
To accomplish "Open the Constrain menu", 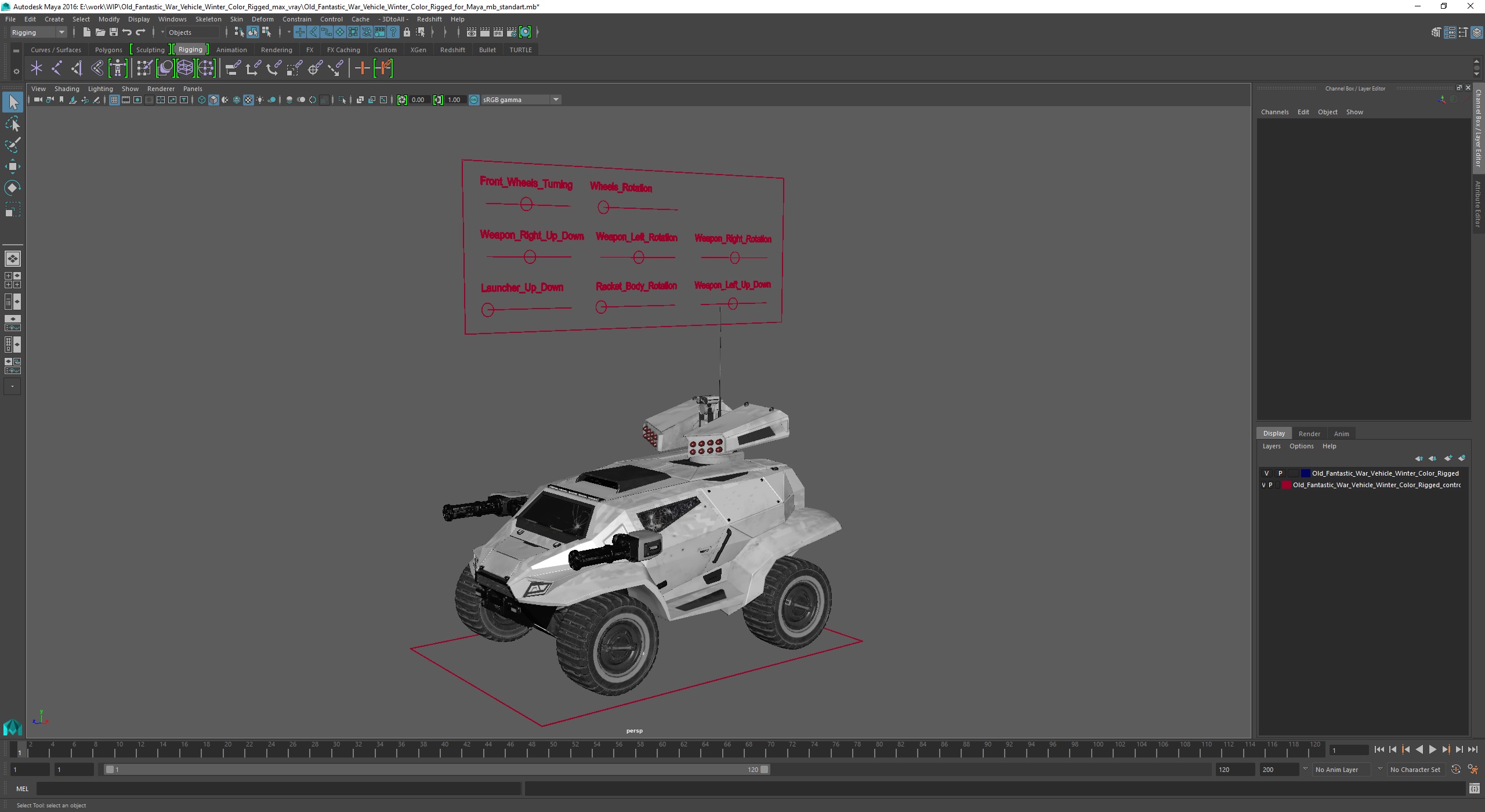I will pos(297,19).
